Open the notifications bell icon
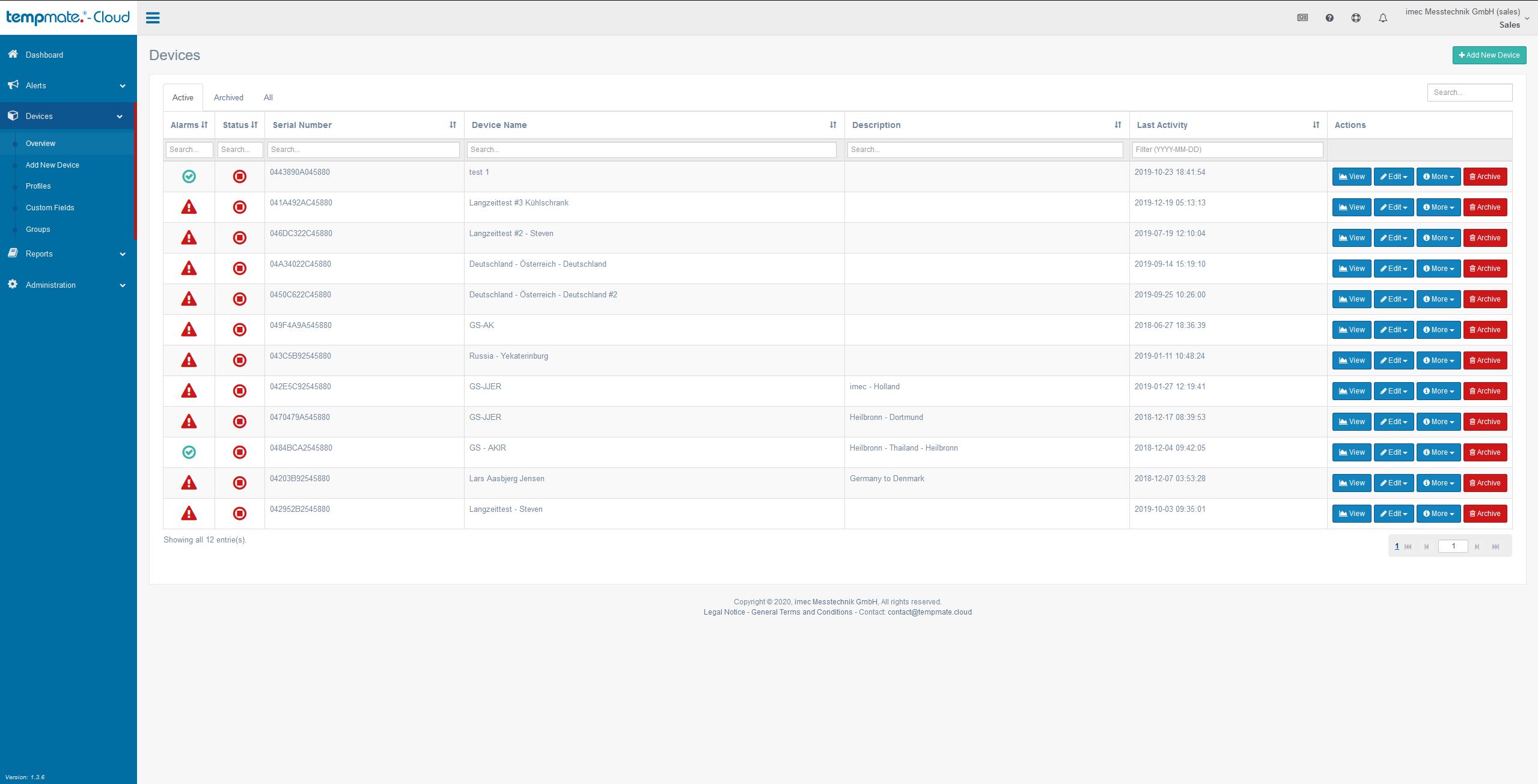The width and height of the screenshot is (1538, 784). (1382, 18)
